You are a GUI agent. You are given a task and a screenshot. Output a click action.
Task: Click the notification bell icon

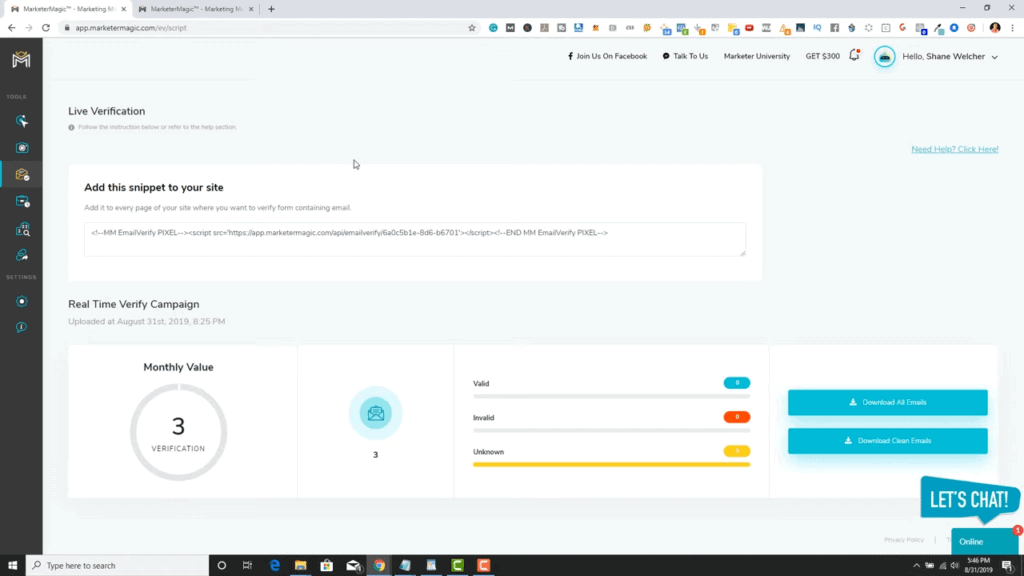(x=854, y=56)
